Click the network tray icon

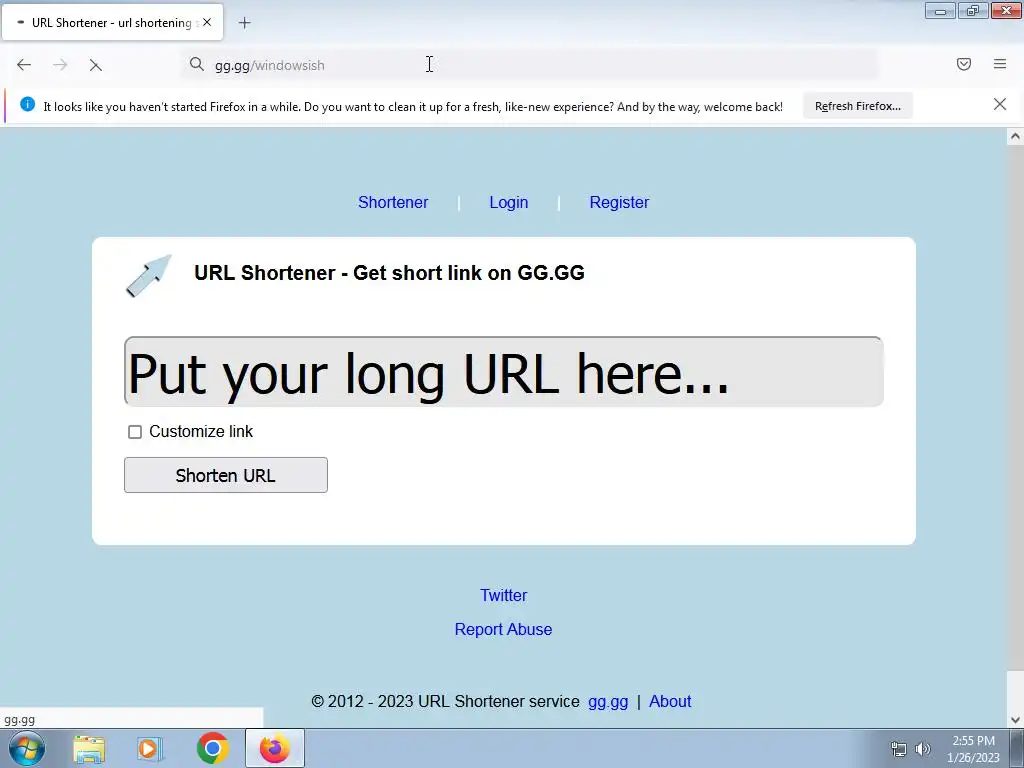tap(899, 749)
